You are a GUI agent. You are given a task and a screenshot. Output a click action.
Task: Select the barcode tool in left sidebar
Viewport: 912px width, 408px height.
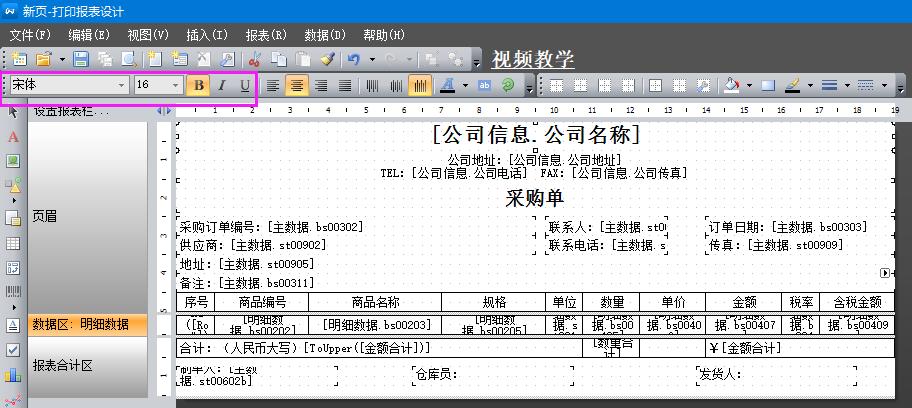click(13, 293)
